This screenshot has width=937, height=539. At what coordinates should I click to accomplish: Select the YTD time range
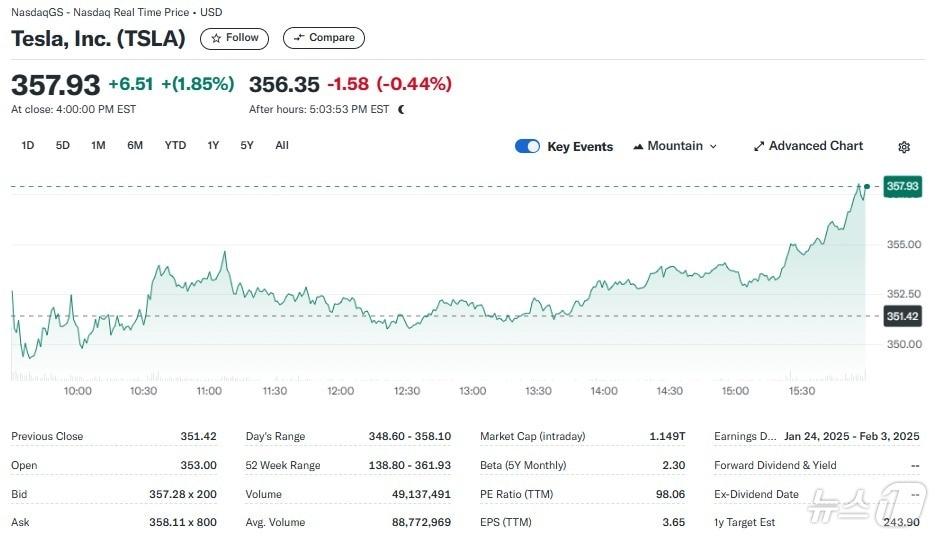coord(175,145)
